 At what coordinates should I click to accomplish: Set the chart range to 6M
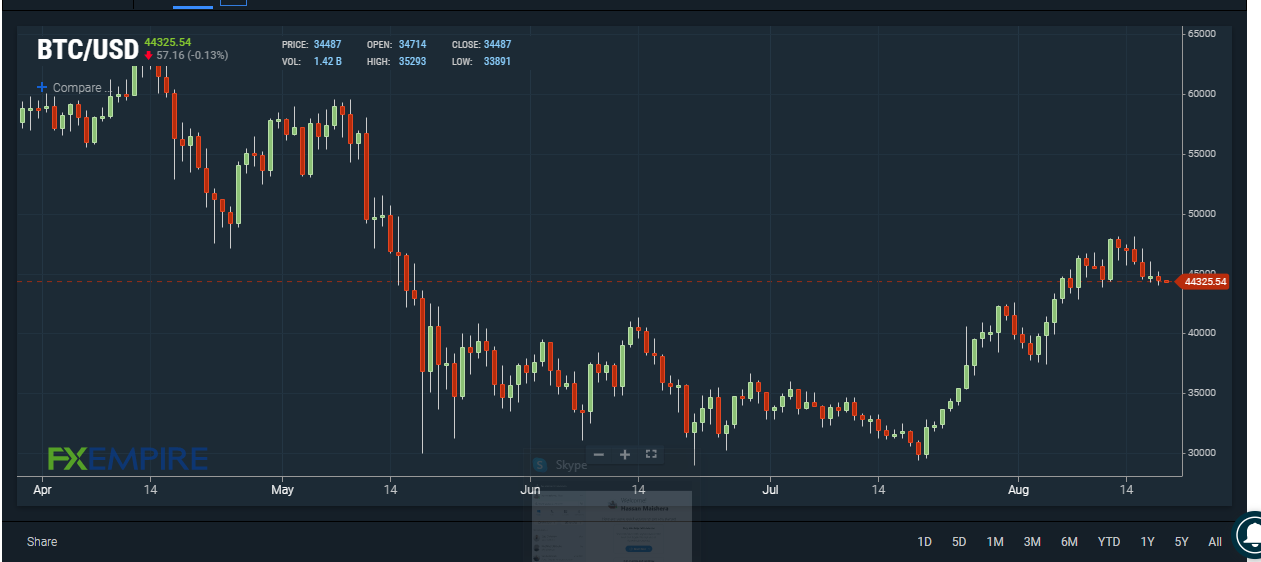point(1069,542)
